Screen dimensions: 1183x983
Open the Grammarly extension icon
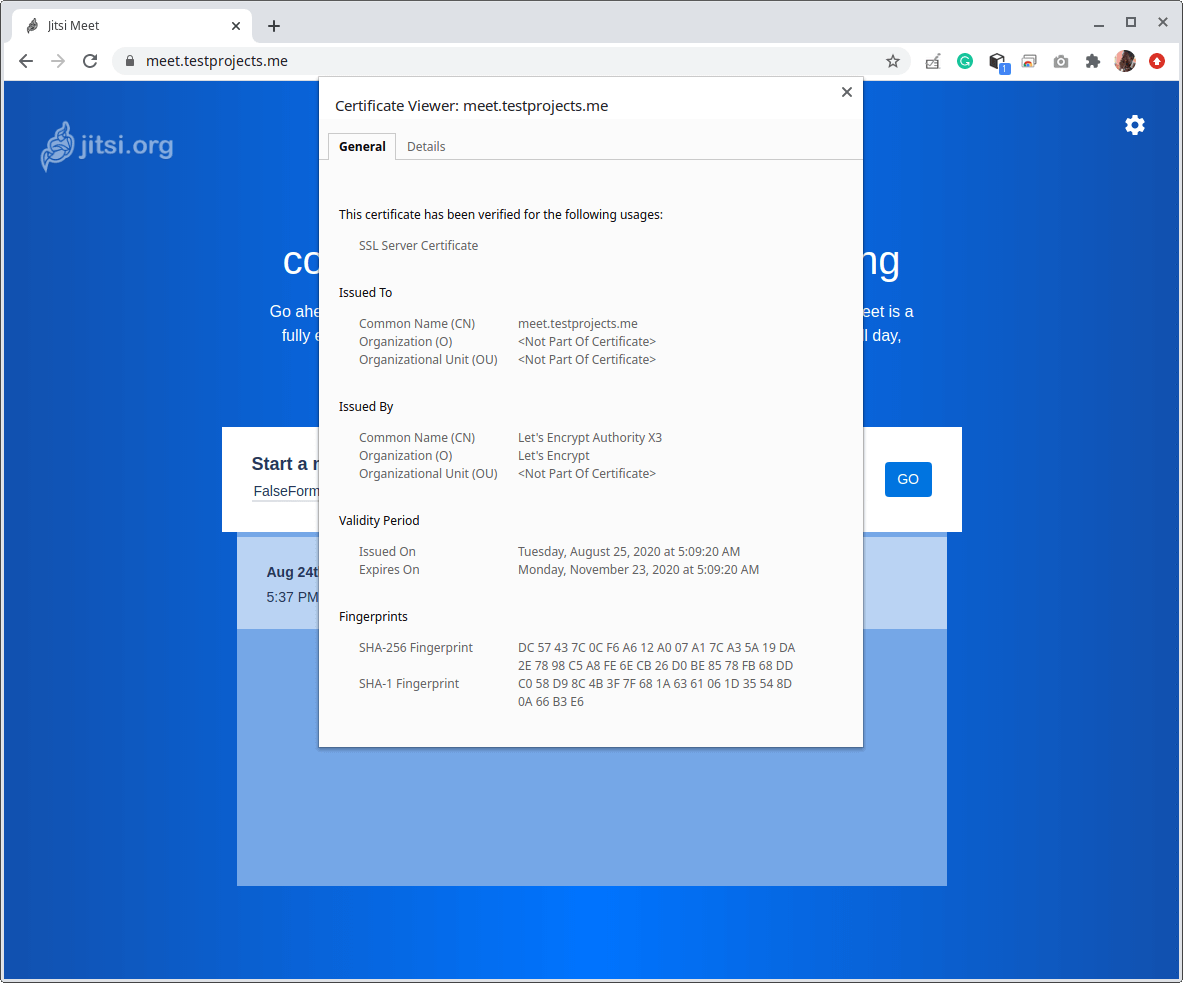965,61
